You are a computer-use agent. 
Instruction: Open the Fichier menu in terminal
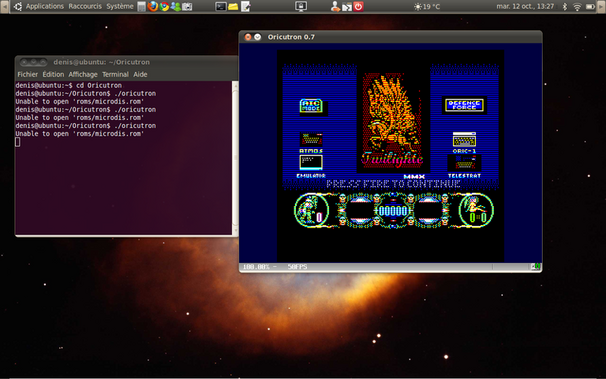tap(27, 74)
